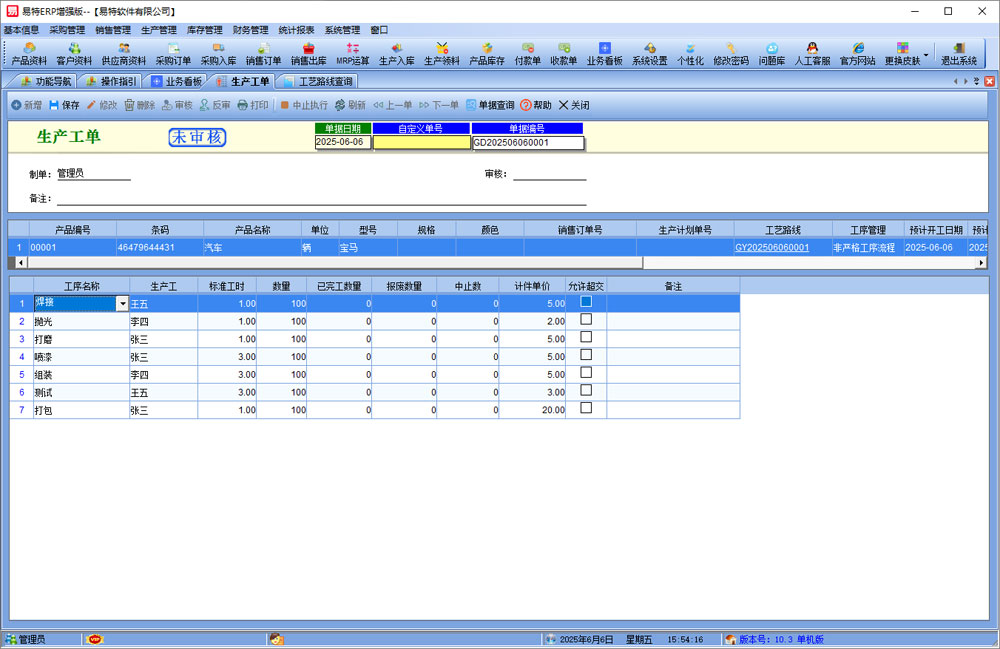The image size is (1000, 649).
Task: Toggle 允许超交 checkbox for 喷漆 row
Action: [x=586, y=355]
